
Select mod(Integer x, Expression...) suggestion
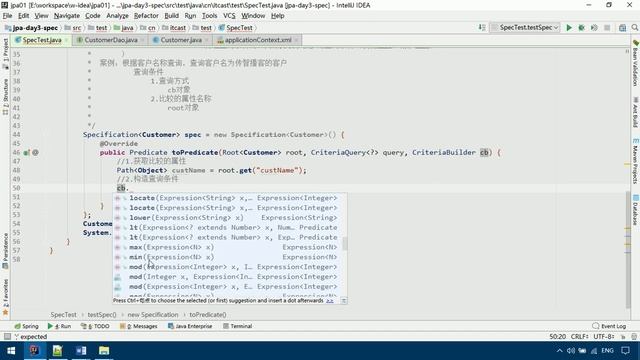click(x=230, y=277)
